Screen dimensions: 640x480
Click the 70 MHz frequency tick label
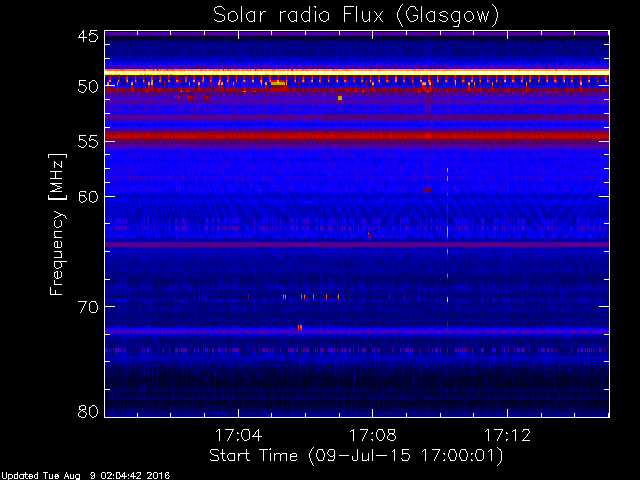[88, 307]
